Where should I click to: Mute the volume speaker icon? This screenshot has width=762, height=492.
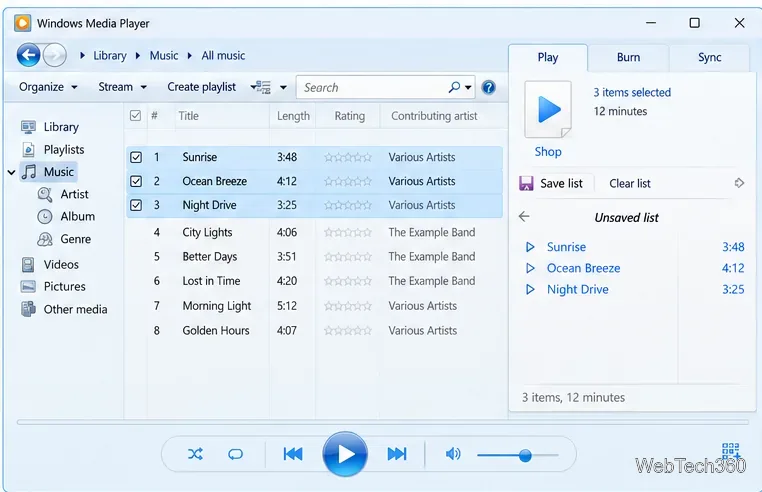453,455
